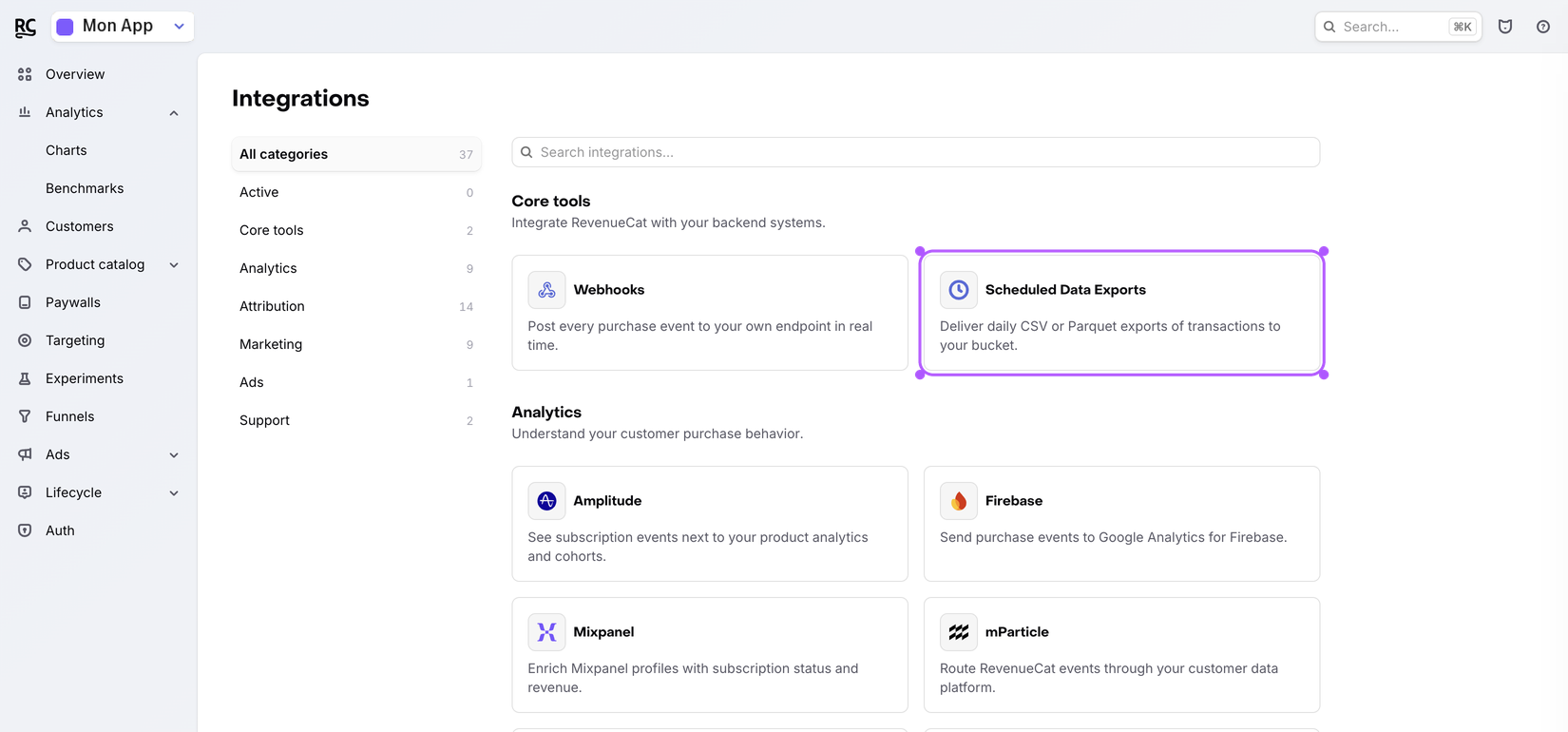Viewport: 1568px width, 732px height.
Task: Select the Support category filter
Action: click(x=356, y=420)
